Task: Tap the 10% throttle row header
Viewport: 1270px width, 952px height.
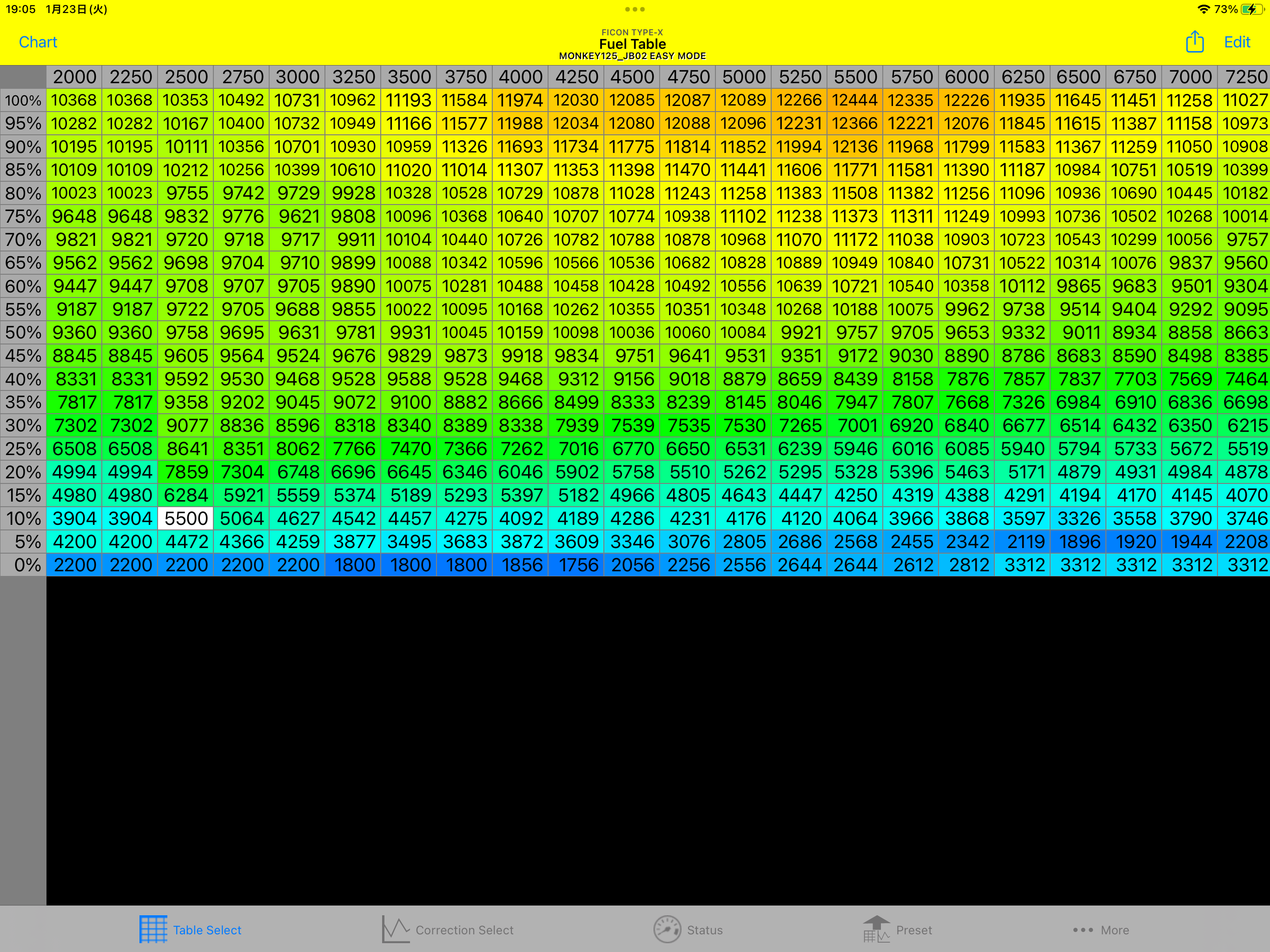Action: (x=23, y=518)
